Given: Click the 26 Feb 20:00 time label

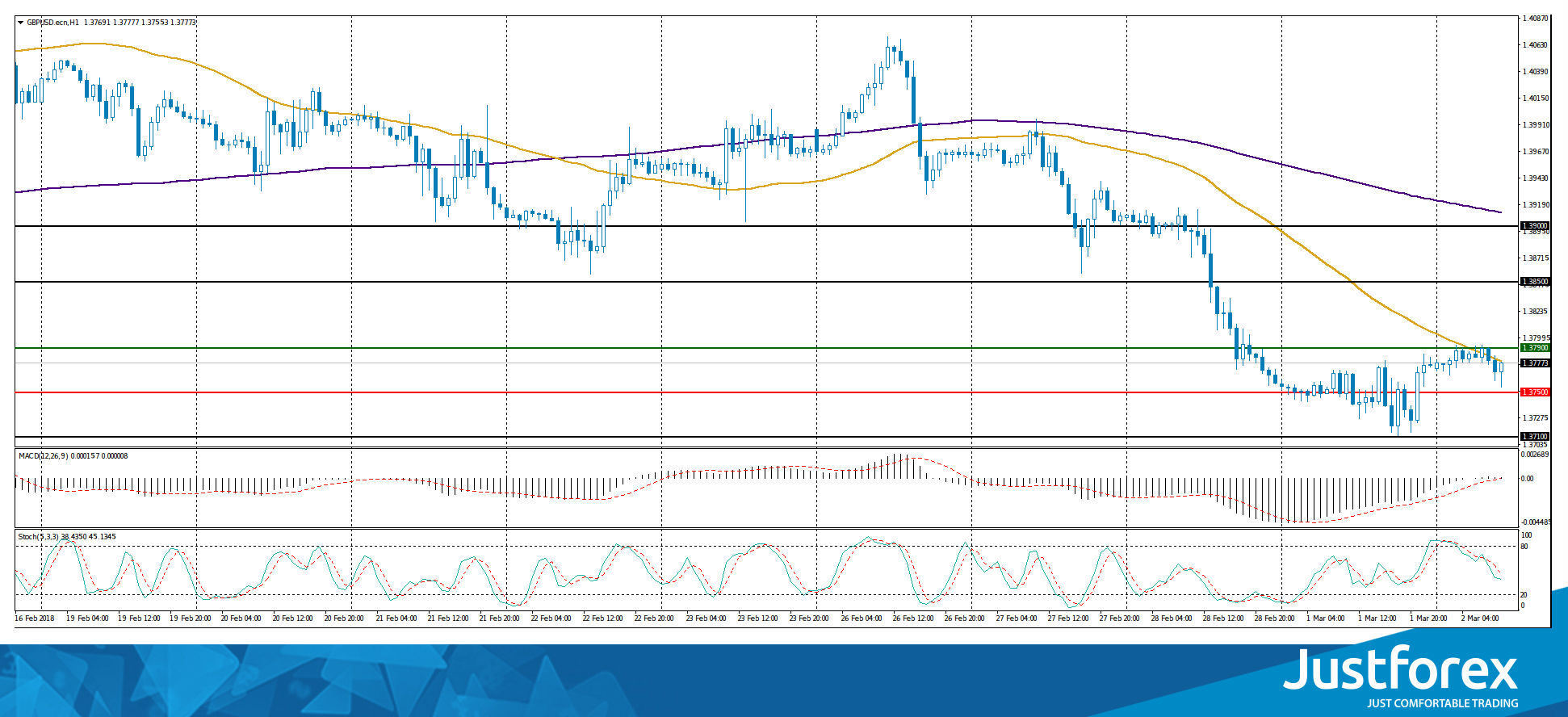Looking at the screenshot, I should tap(966, 618).
